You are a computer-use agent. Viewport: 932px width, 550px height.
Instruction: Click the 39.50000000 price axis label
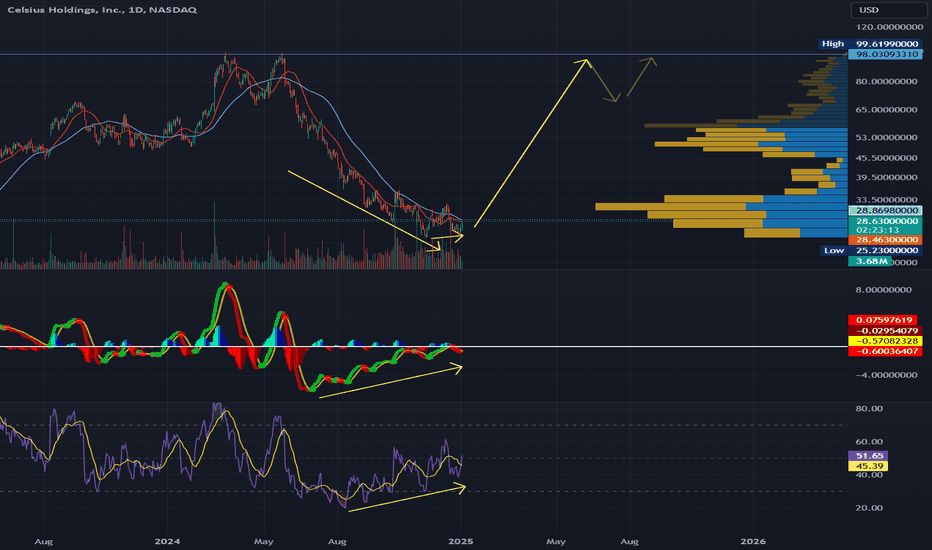(x=886, y=177)
